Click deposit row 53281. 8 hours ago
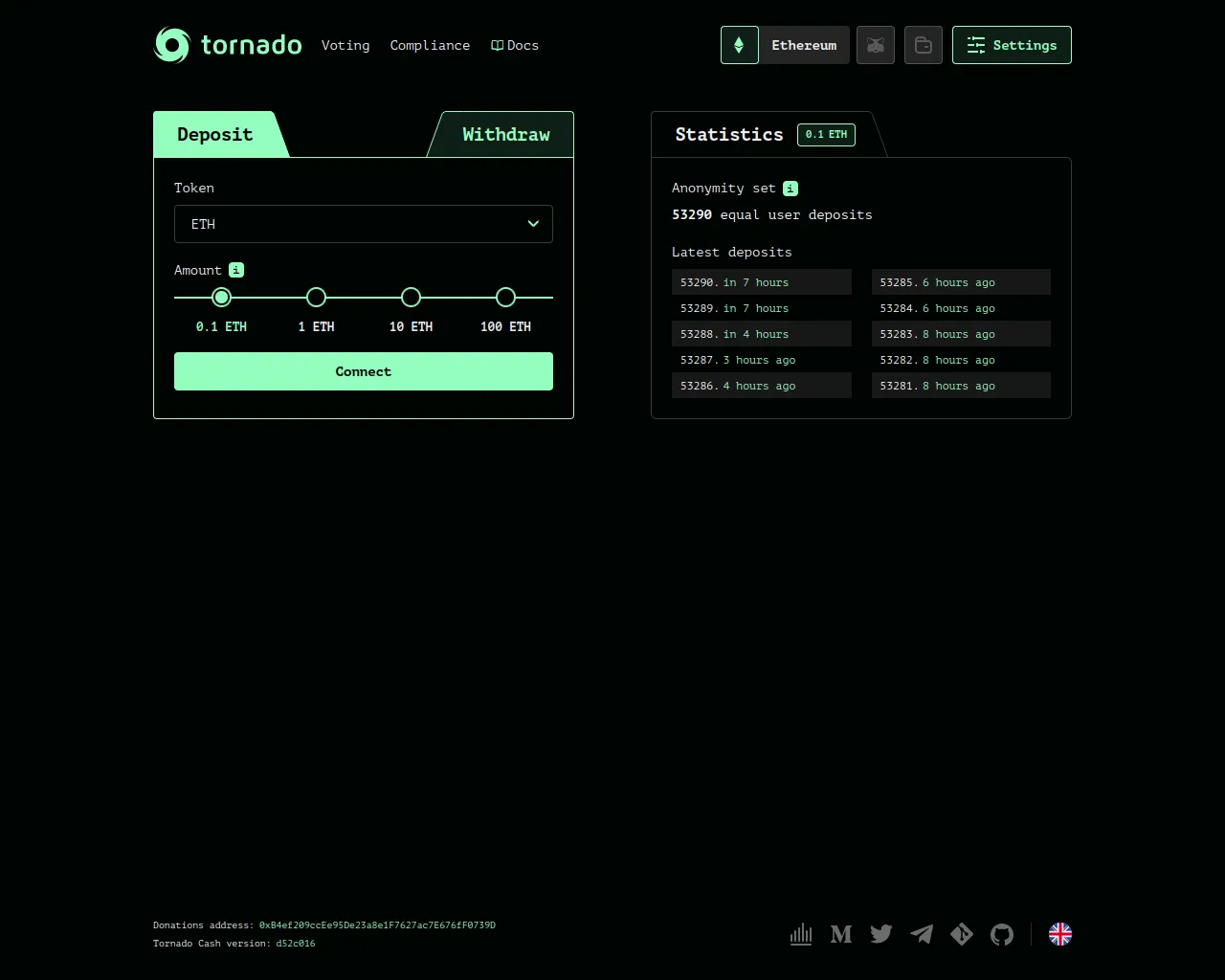This screenshot has width=1225, height=980. pyautogui.click(x=961, y=386)
